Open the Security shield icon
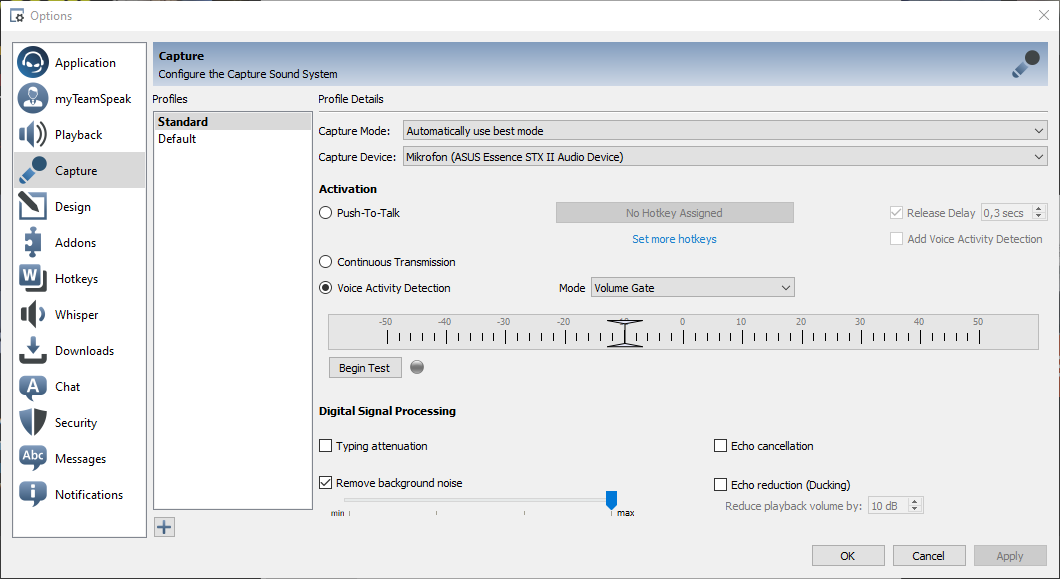The width and height of the screenshot is (1060, 579). [33, 422]
